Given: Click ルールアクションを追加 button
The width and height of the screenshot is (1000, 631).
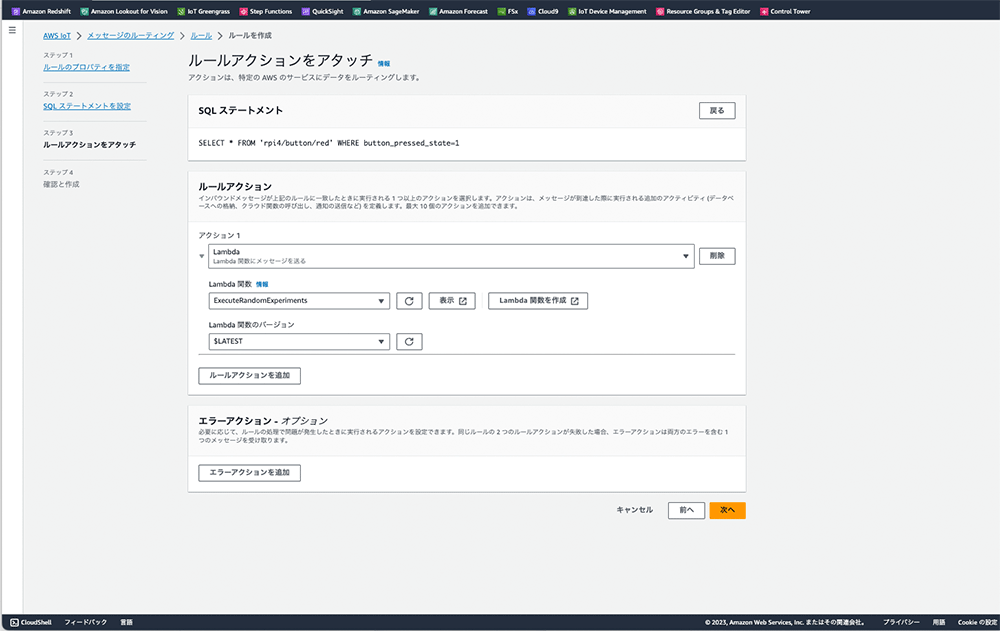Looking at the screenshot, I should [249, 376].
